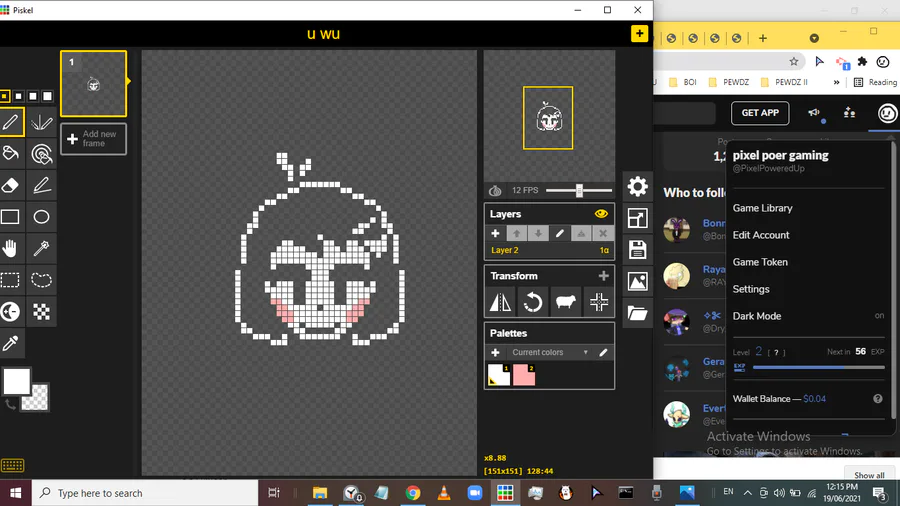Select smallest pen size option
The image size is (900, 506).
[5, 96]
